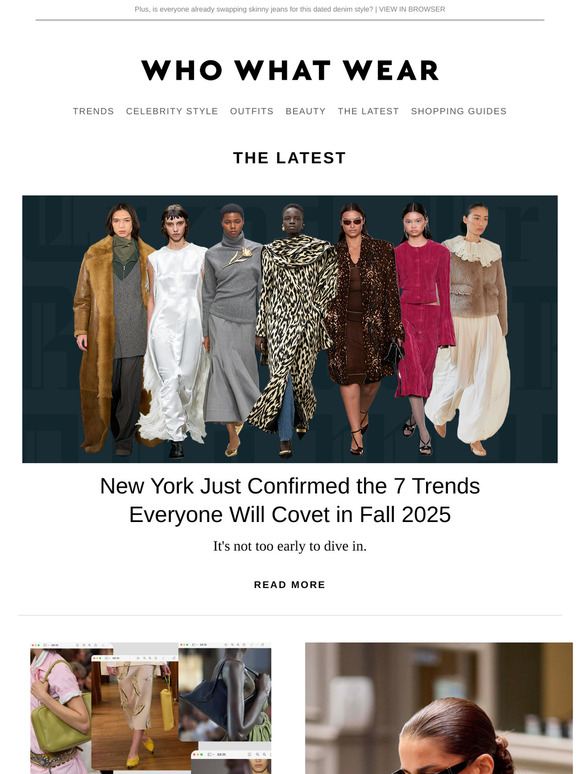Visit The Latest in navigation bar

(x=368, y=111)
